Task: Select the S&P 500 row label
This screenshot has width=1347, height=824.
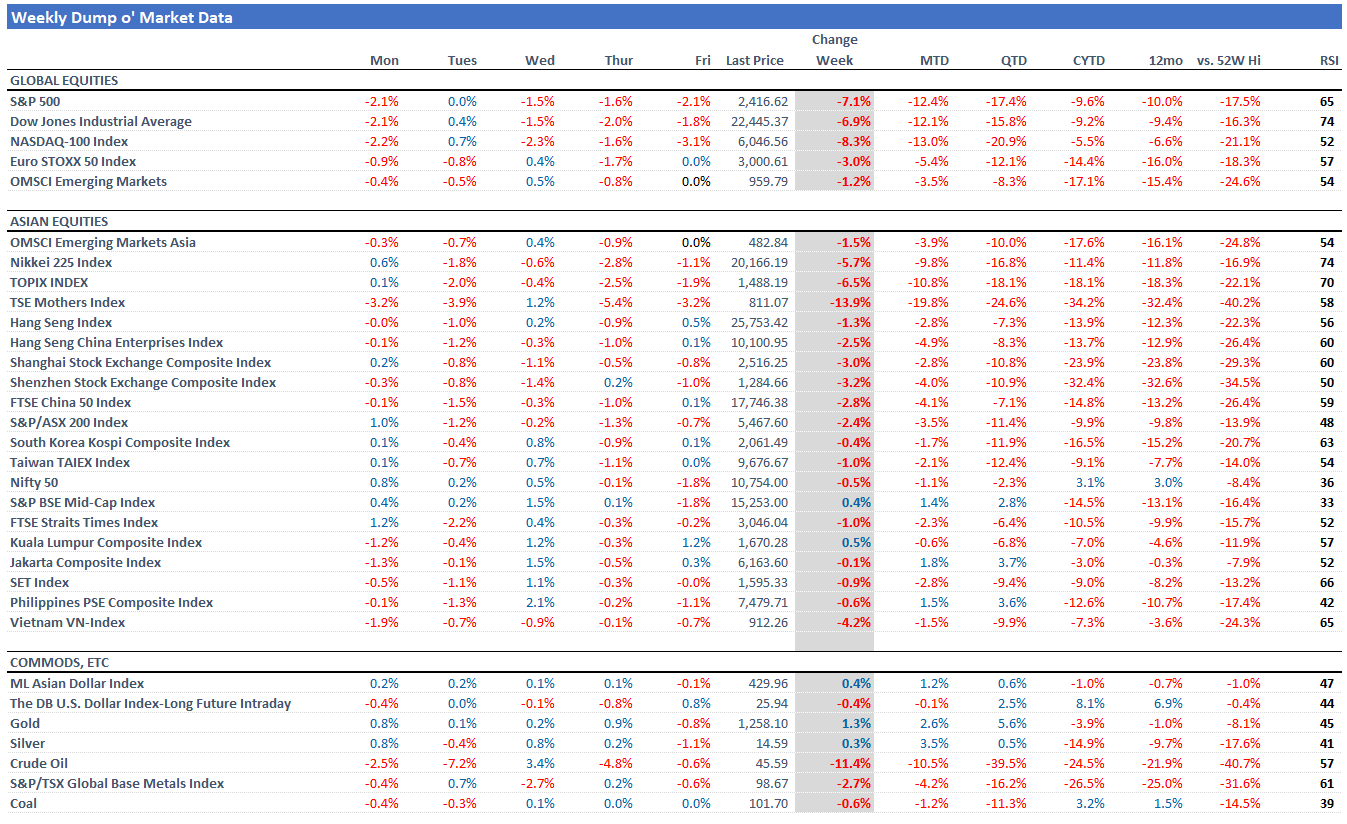Action: pos(34,101)
